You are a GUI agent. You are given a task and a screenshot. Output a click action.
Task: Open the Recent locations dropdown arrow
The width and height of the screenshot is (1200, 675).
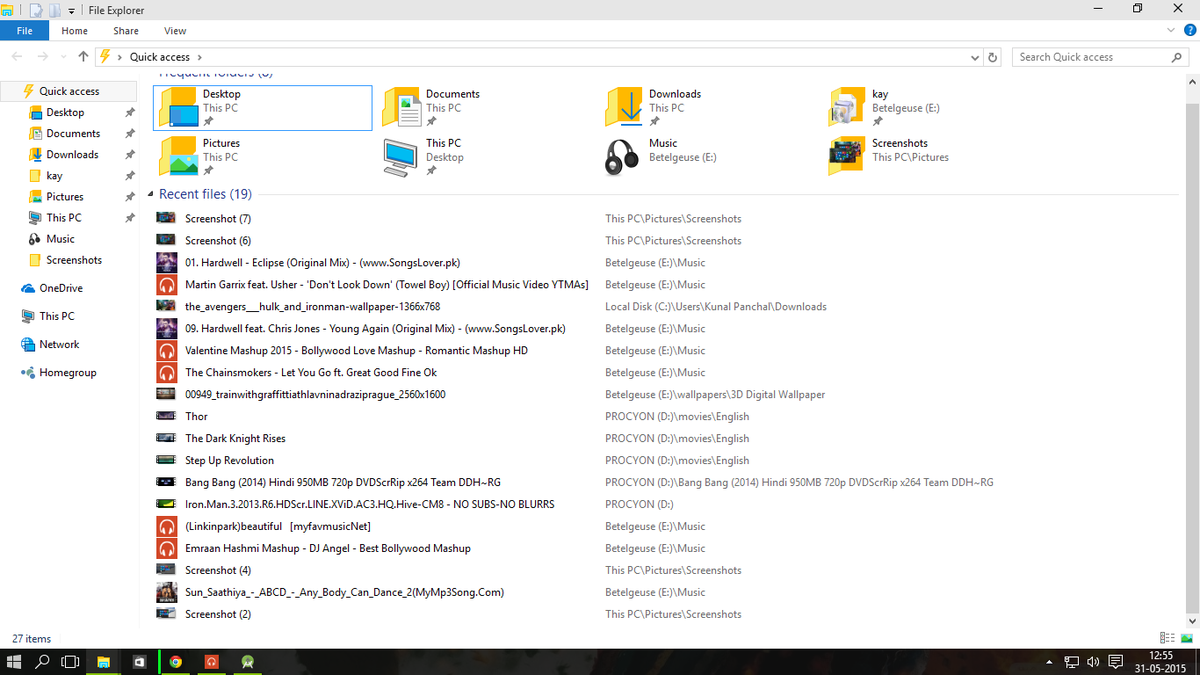click(x=64, y=58)
